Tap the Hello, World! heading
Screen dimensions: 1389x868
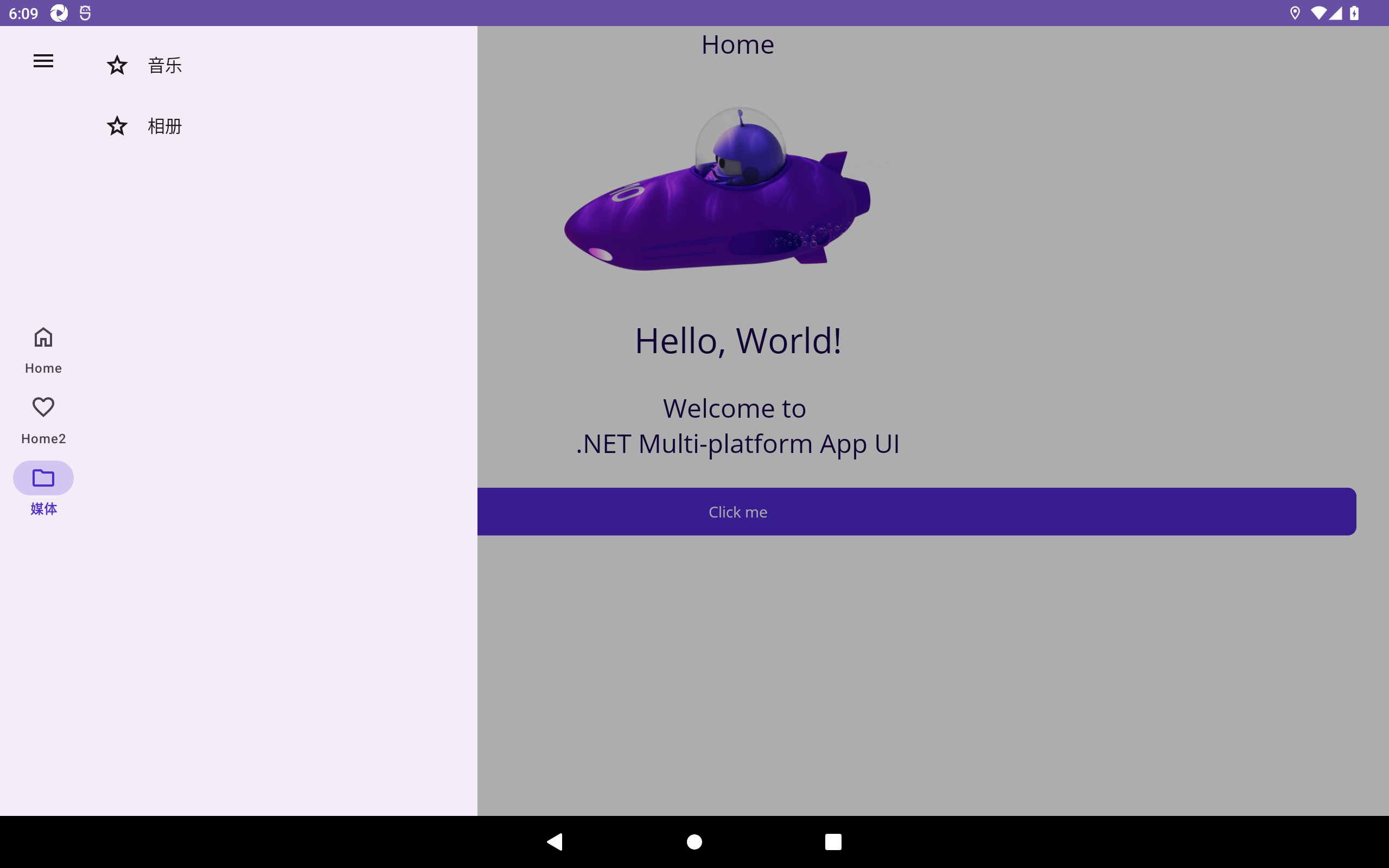738,341
